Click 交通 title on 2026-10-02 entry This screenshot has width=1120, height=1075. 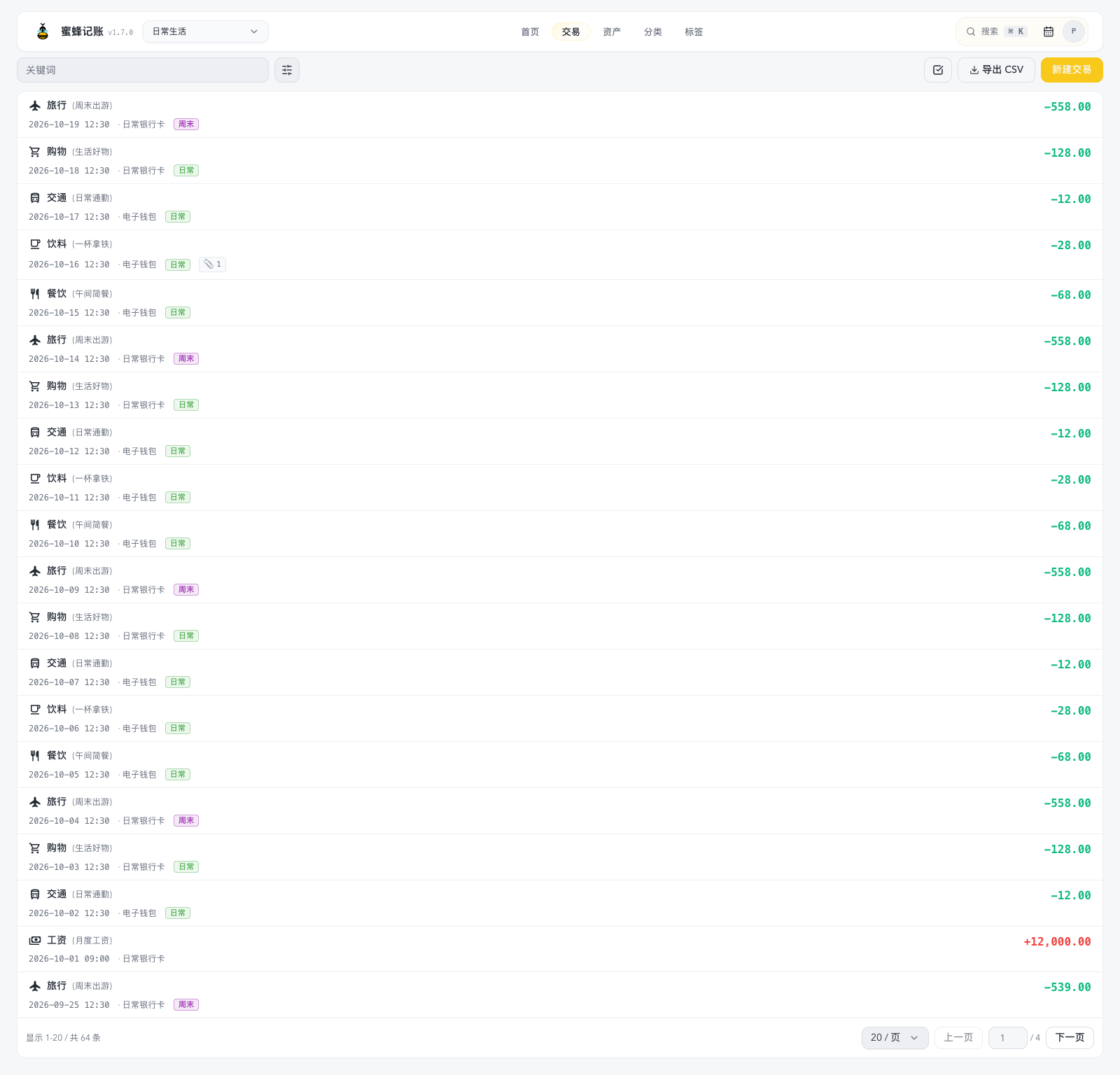57,894
